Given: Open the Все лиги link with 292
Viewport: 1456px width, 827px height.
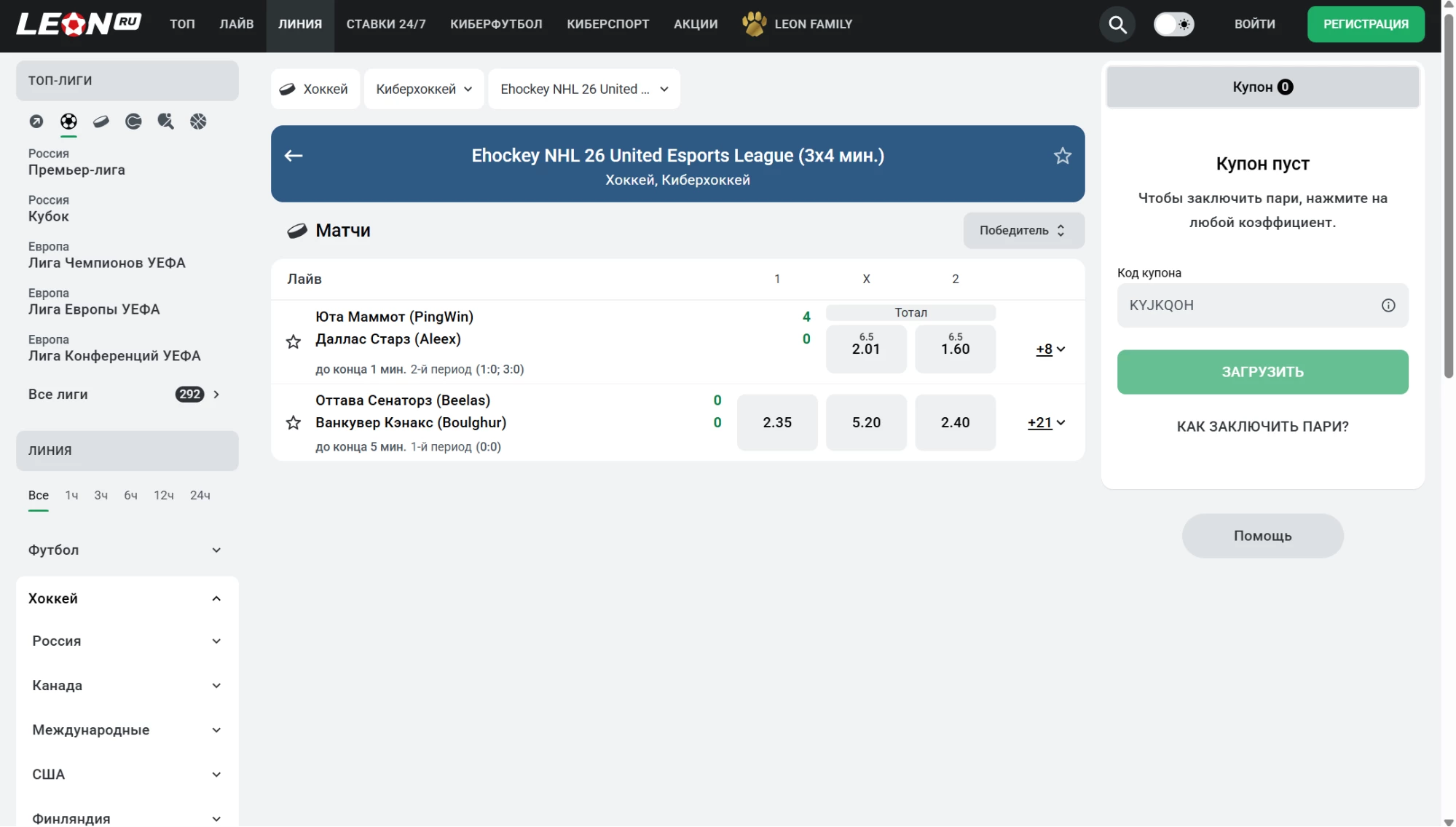Looking at the screenshot, I should (124, 395).
